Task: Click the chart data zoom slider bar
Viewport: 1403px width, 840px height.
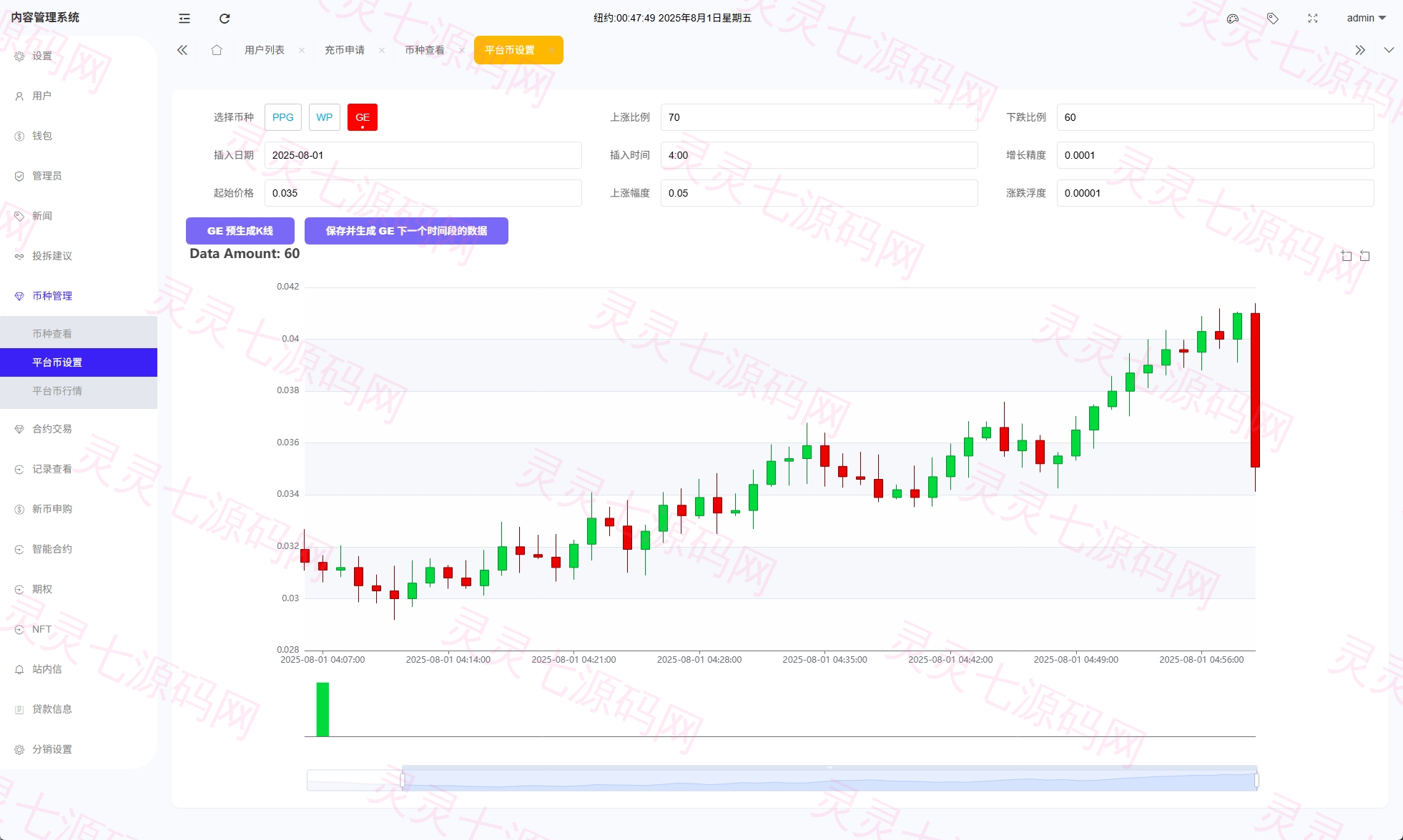Action: [x=830, y=780]
